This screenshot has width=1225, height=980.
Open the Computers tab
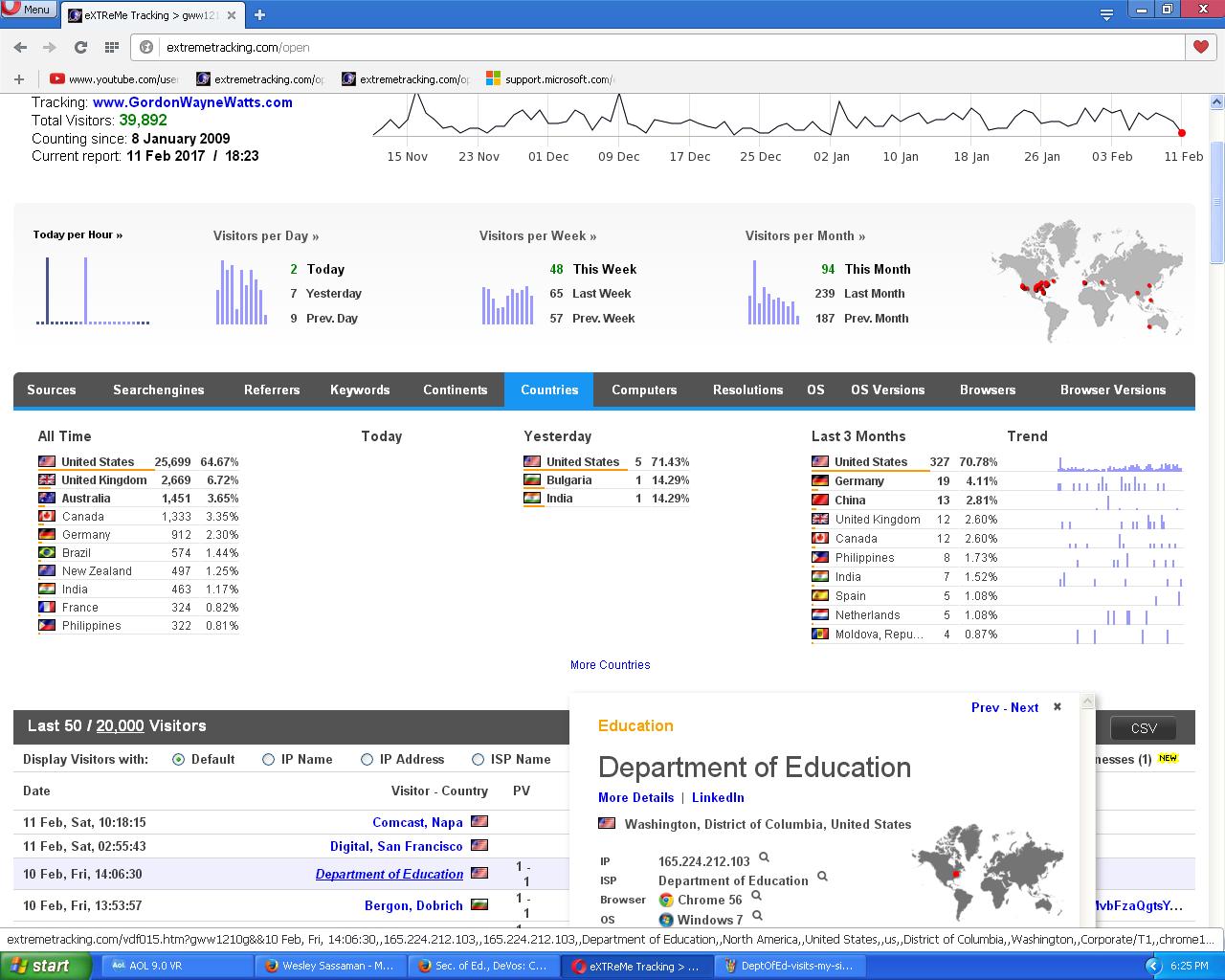644,390
